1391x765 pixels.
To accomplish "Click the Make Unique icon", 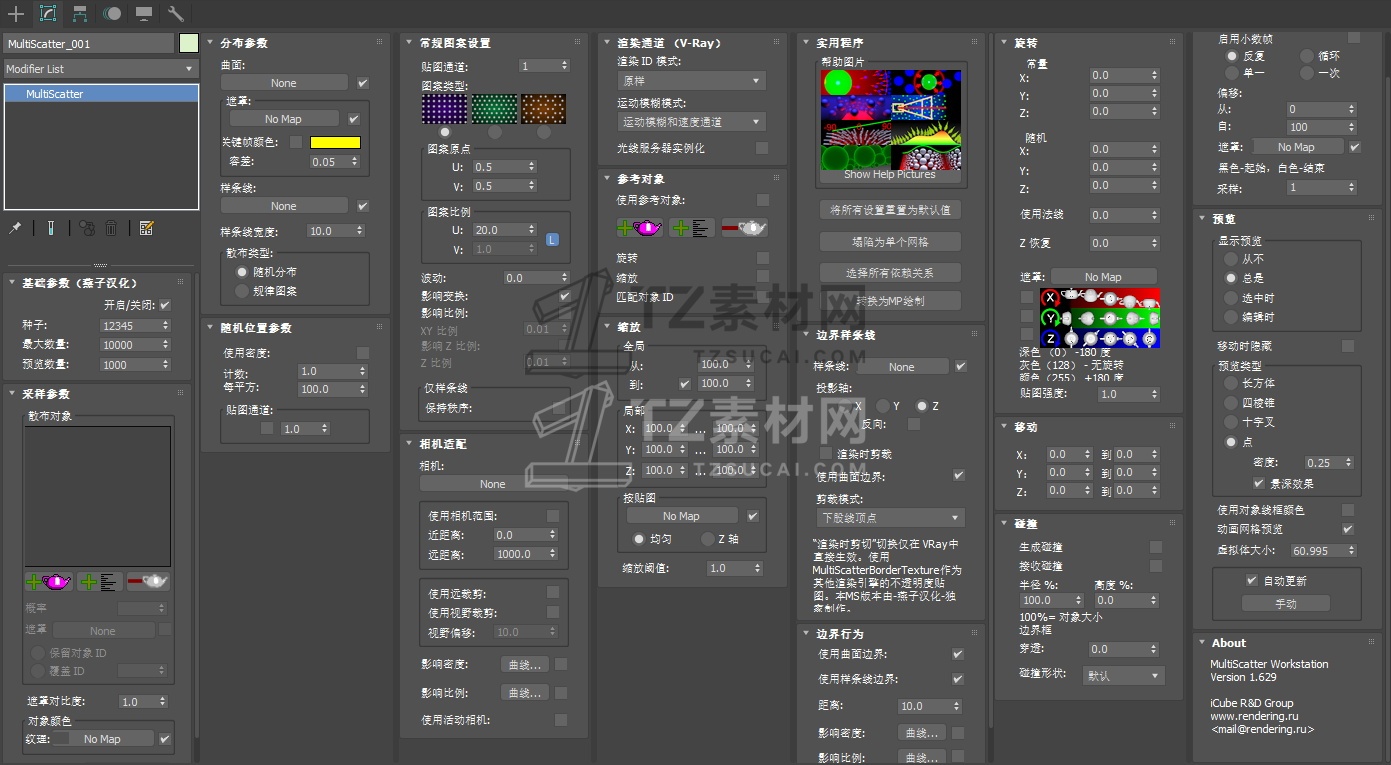I will coord(87,228).
